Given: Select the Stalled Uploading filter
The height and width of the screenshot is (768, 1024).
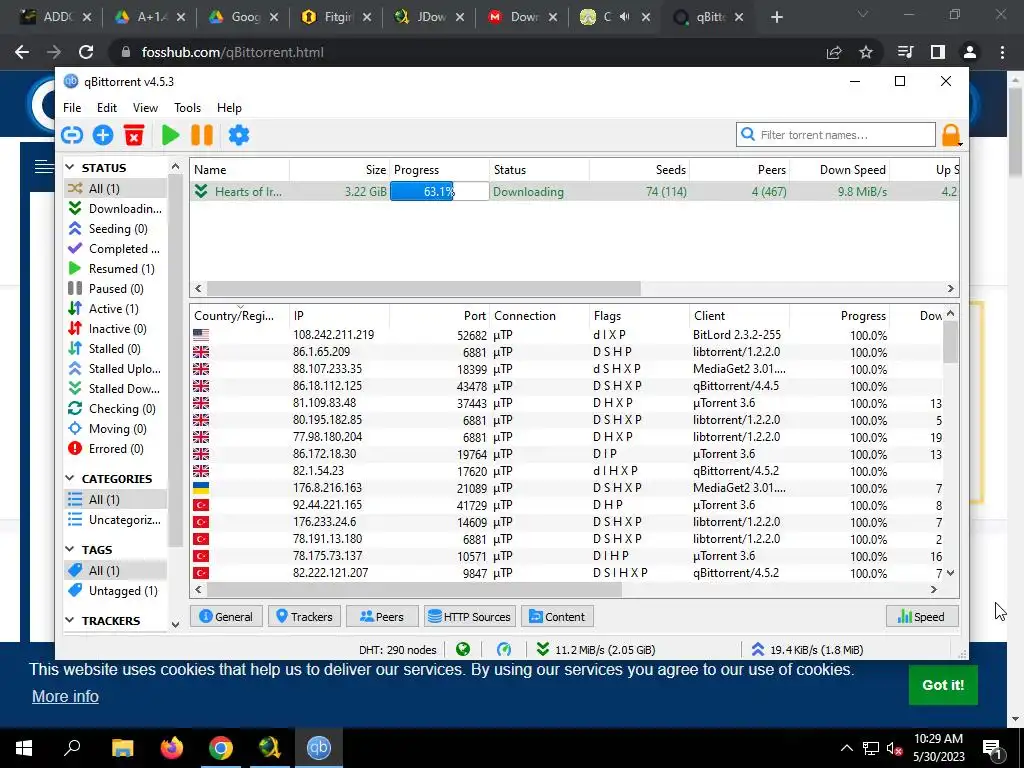Looking at the screenshot, I should [x=115, y=369].
